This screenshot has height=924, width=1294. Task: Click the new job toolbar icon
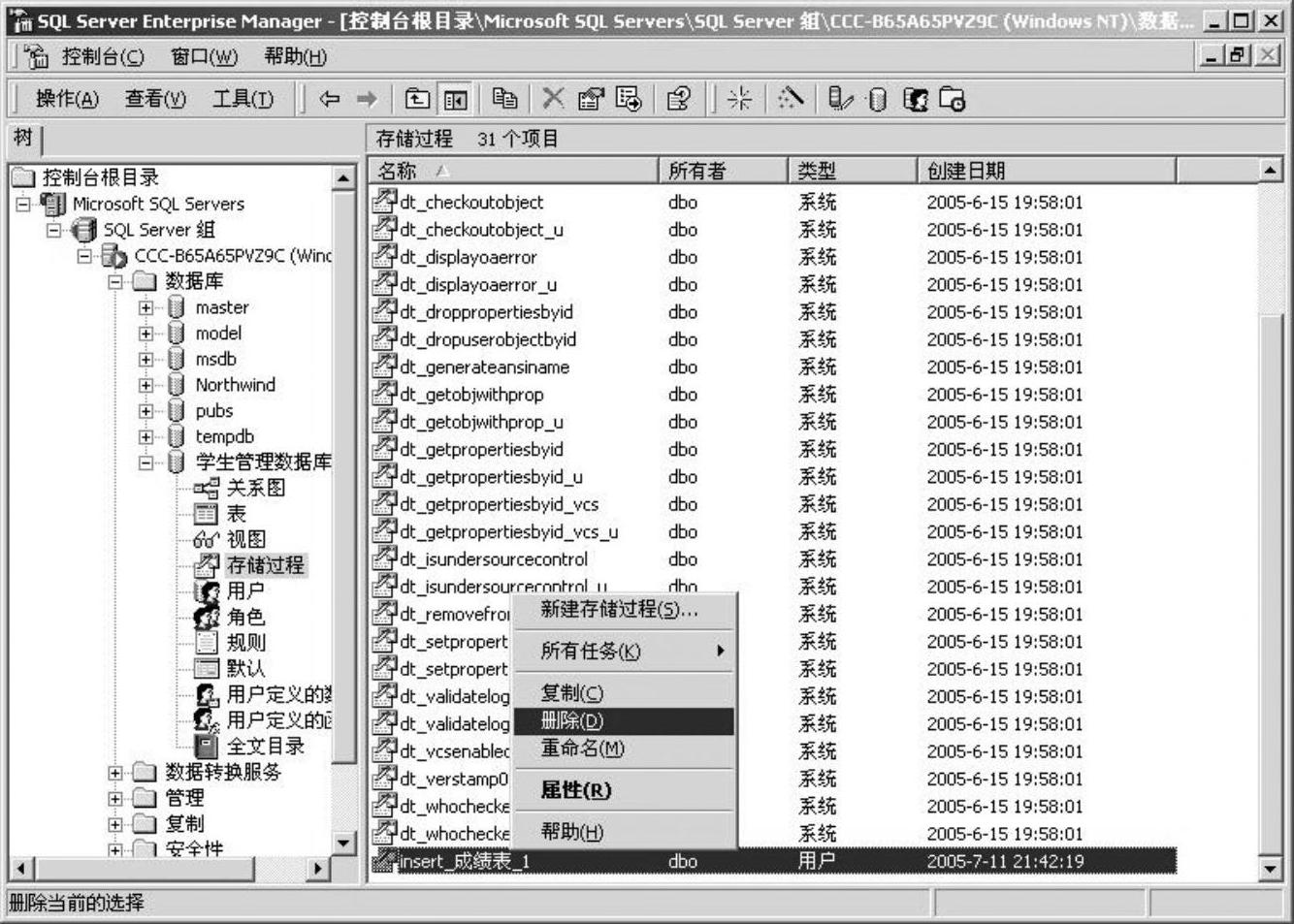click(953, 99)
